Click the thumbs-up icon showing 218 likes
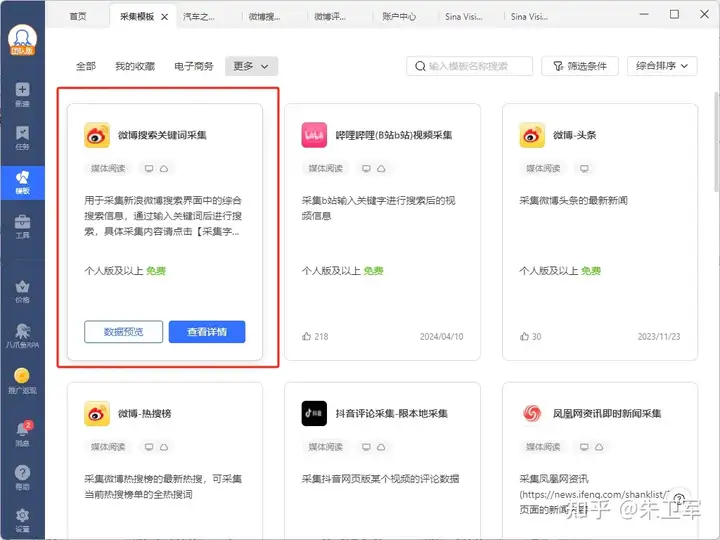Viewport: 720px width, 540px height. pos(306,336)
